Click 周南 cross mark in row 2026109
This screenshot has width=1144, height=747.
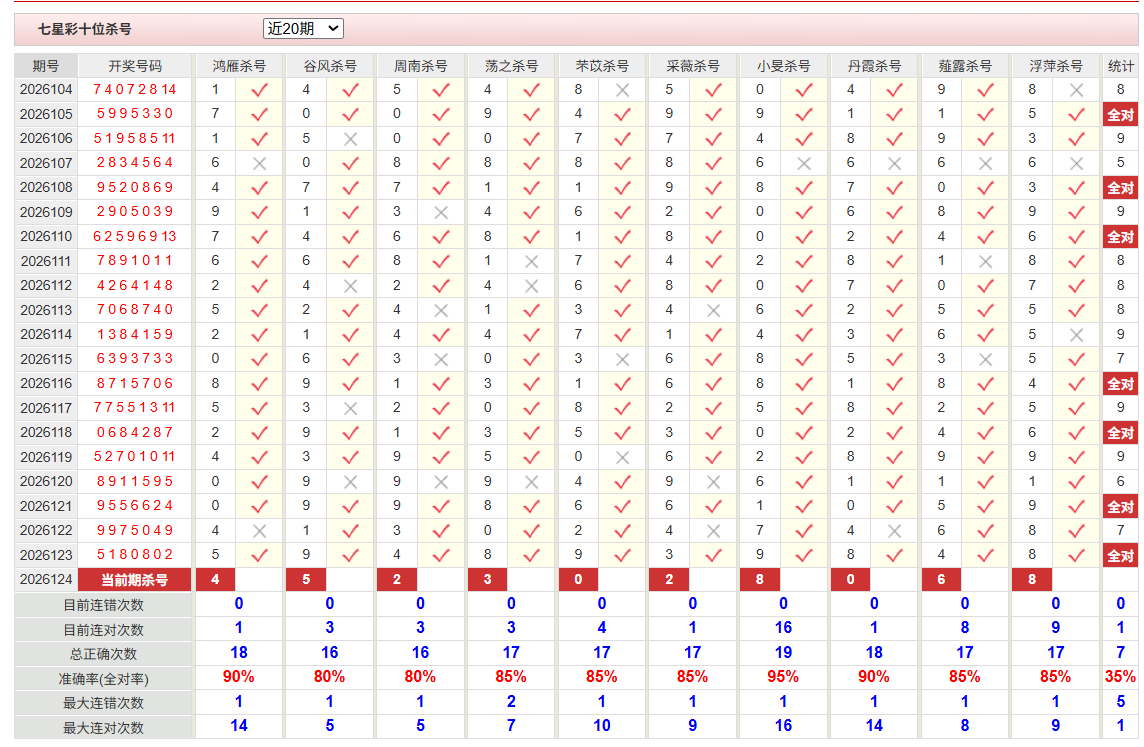click(x=441, y=212)
